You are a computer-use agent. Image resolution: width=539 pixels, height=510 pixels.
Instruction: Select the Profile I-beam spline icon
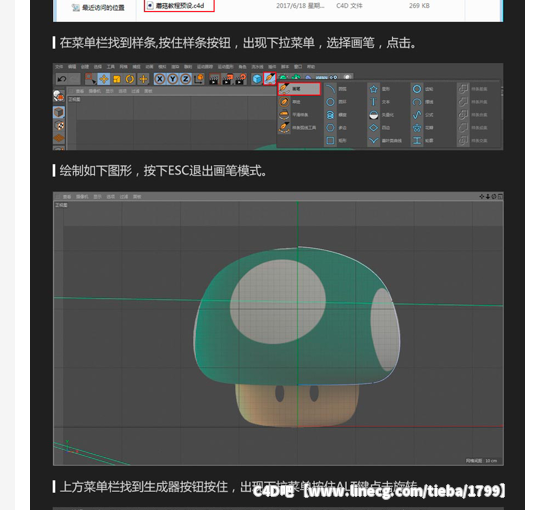(417, 141)
